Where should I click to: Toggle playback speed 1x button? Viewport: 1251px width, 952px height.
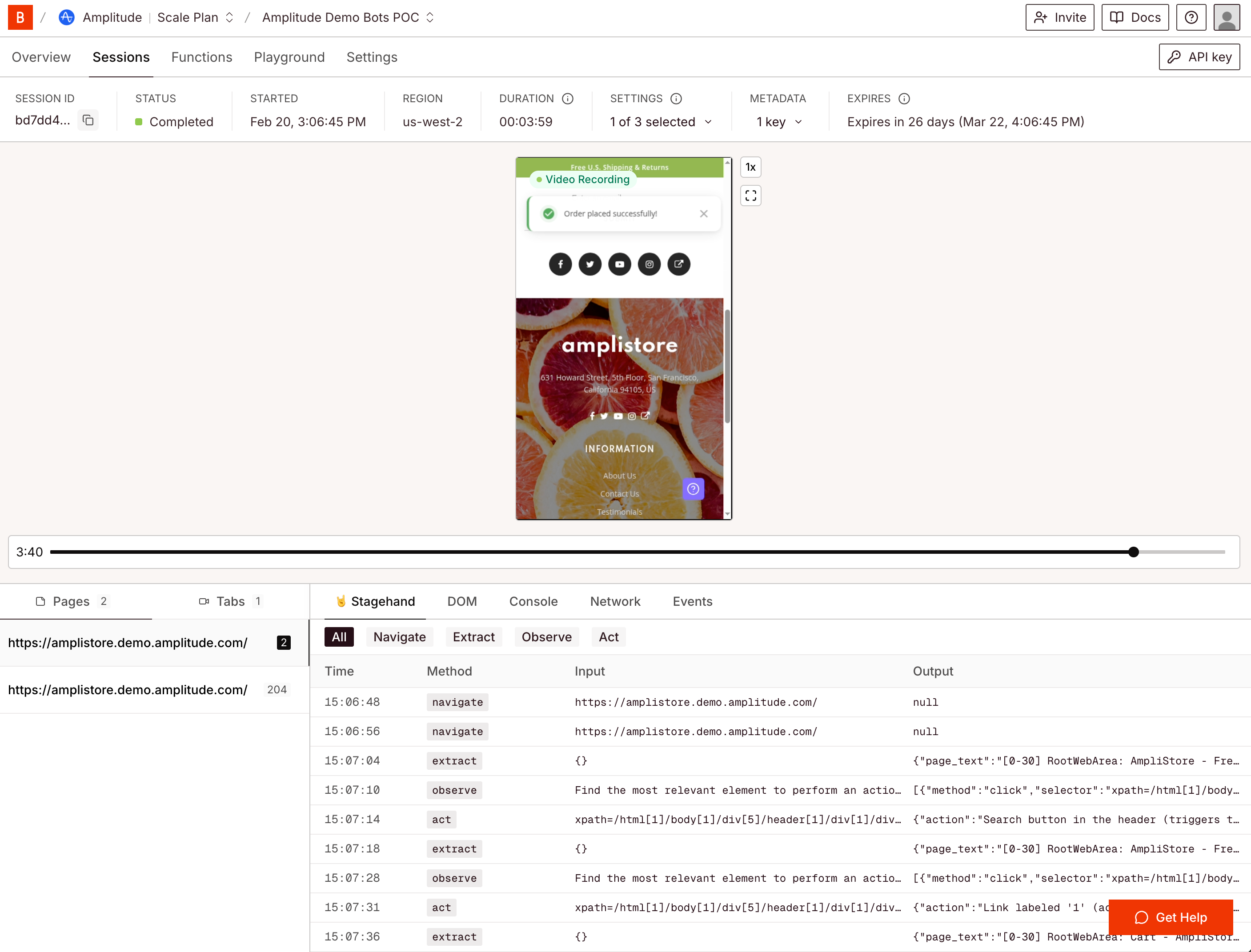pyautogui.click(x=750, y=167)
